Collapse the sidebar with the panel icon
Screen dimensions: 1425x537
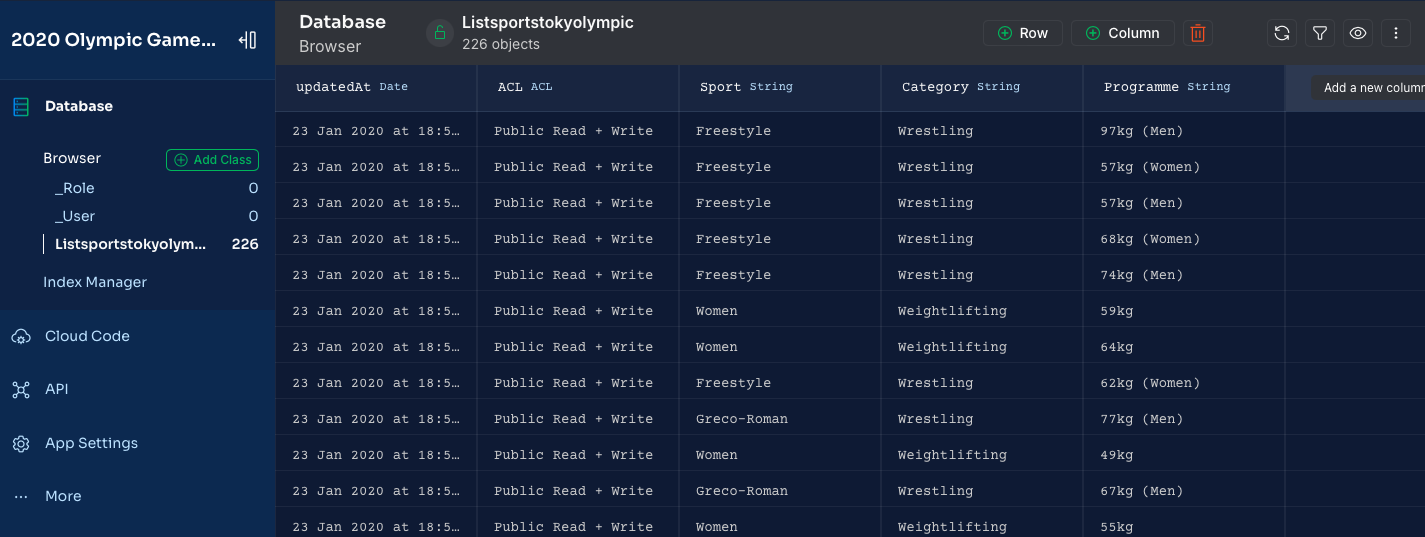tap(247, 40)
